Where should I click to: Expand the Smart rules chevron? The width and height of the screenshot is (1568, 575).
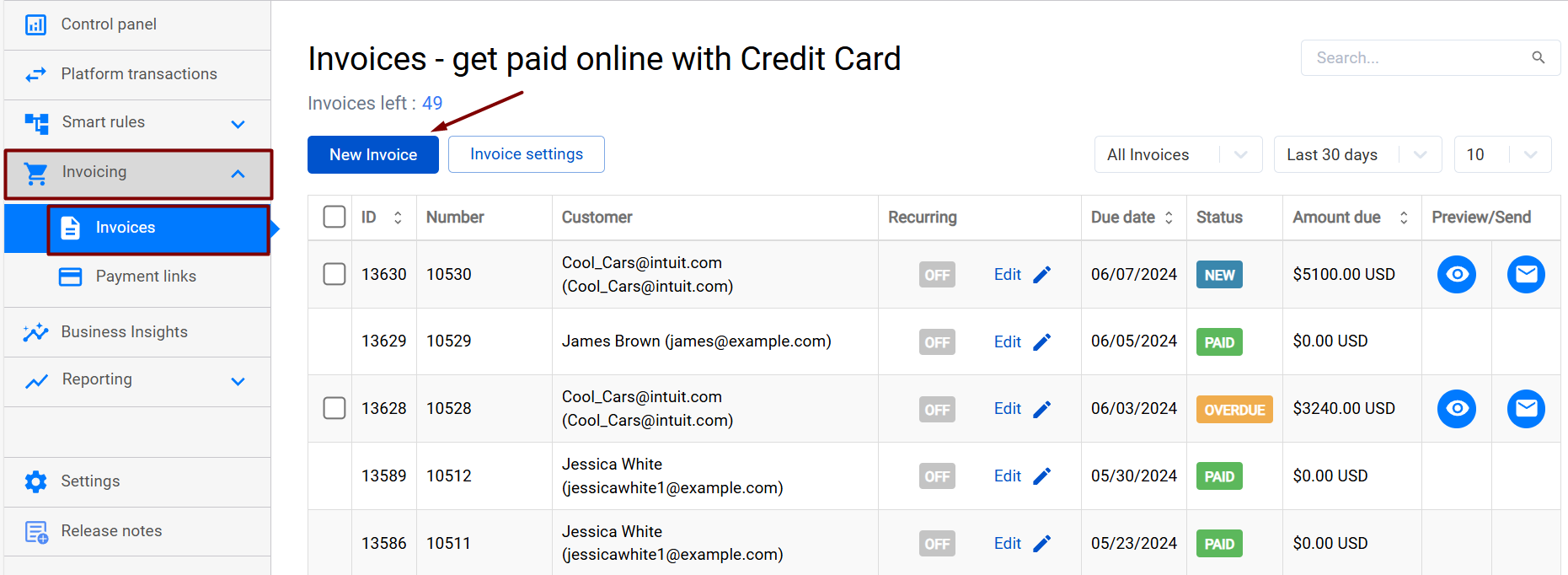[238, 125]
